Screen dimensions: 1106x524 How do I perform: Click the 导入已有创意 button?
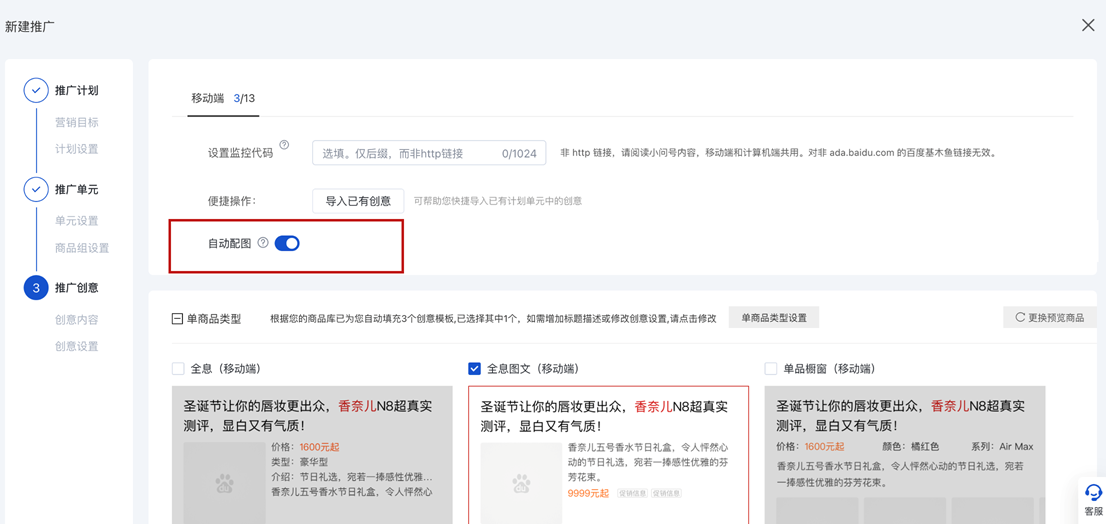coord(358,201)
